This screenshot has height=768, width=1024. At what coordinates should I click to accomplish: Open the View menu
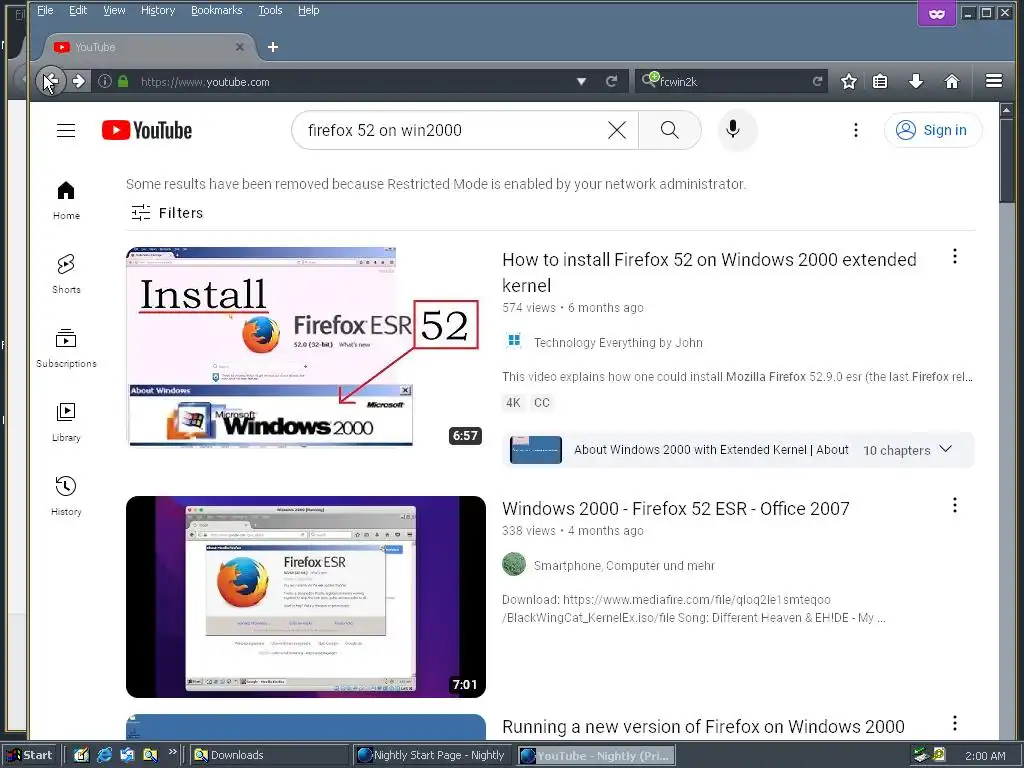(114, 10)
